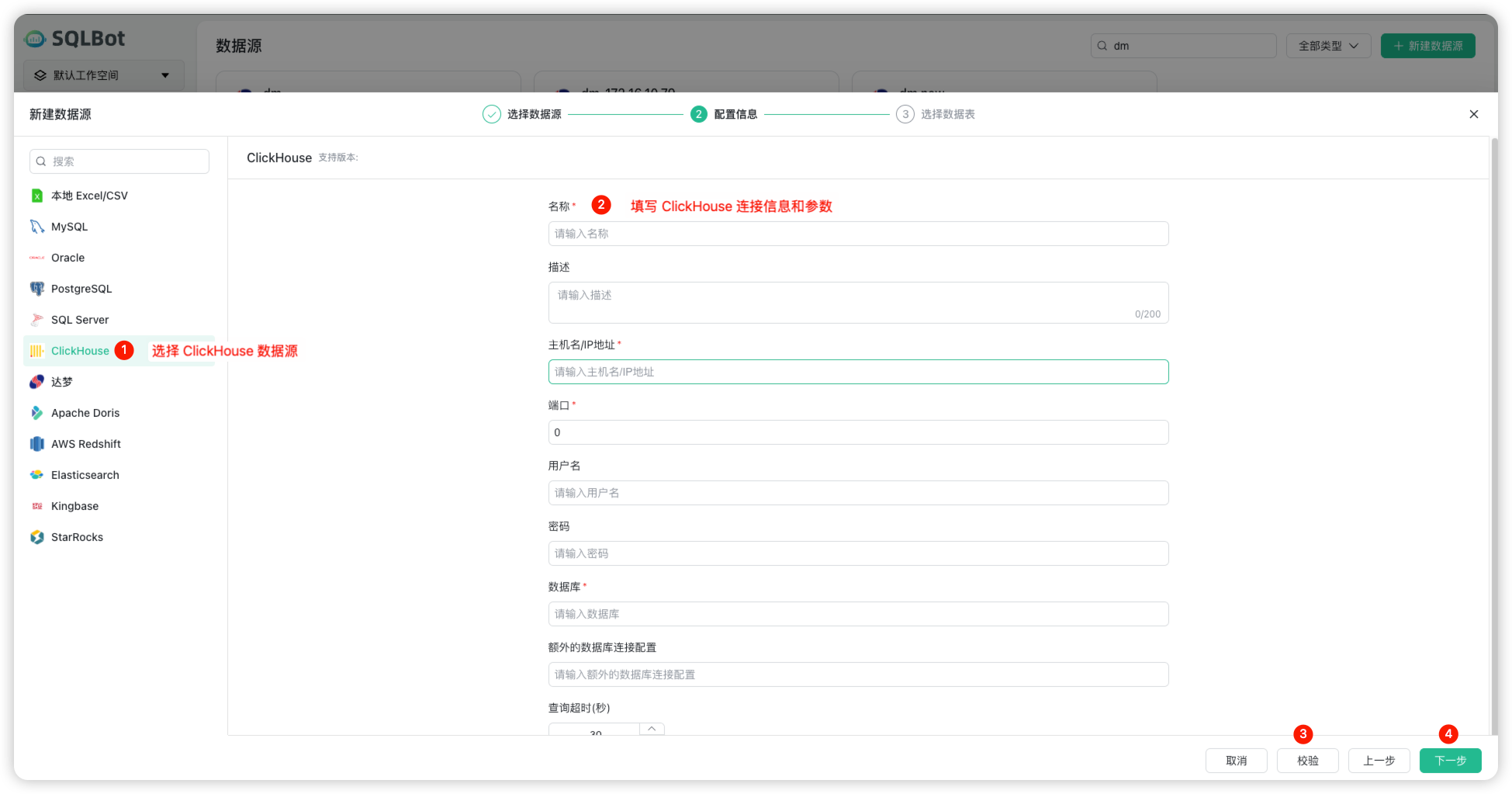This screenshot has width=1512, height=794.
Task: Click the dm search box at top
Action: 1183,45
